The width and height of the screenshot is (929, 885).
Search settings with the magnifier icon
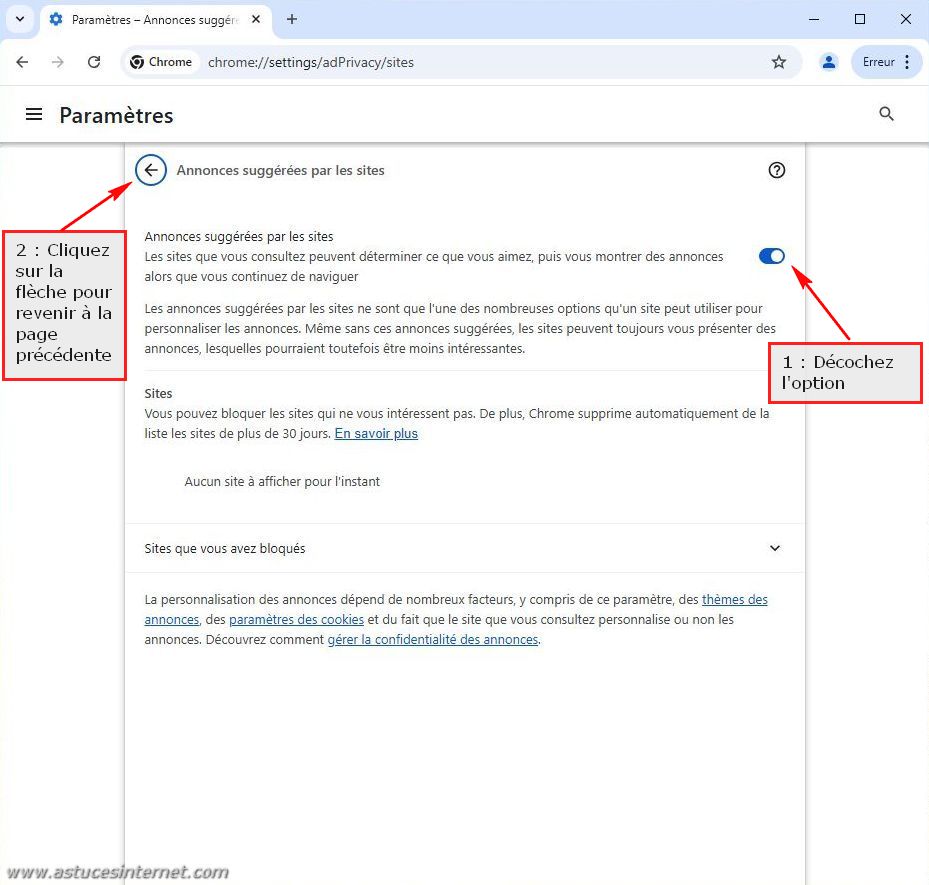886,114
